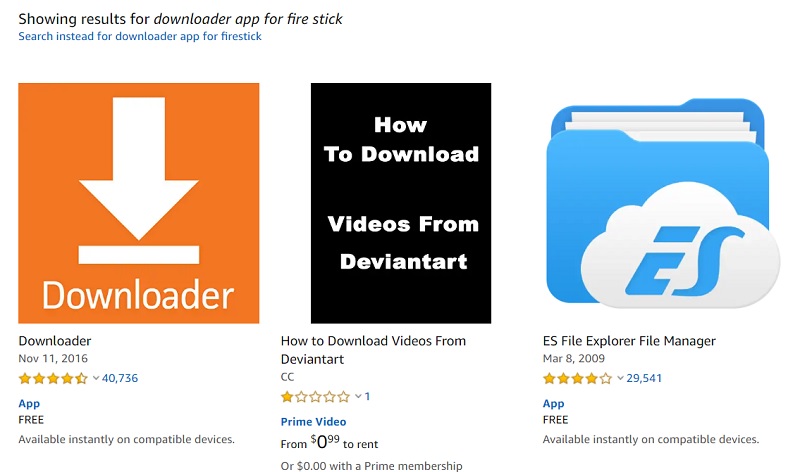800x472 pixels.
Task: View the 29,541 ES File Explorer reviews
Action: pos(644,379)
